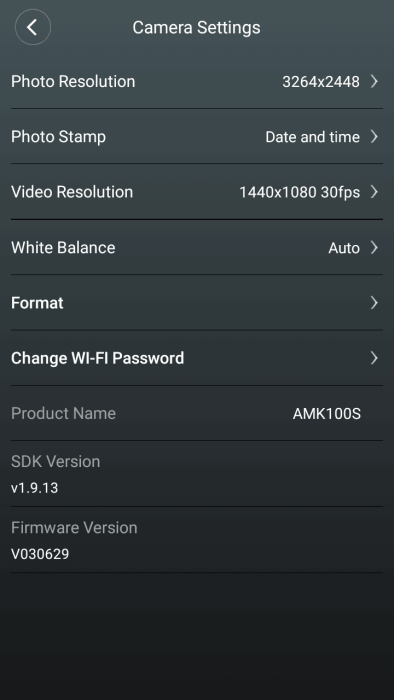Open the Video Resolution setting
394x700 pixels.
click(197, 192)
